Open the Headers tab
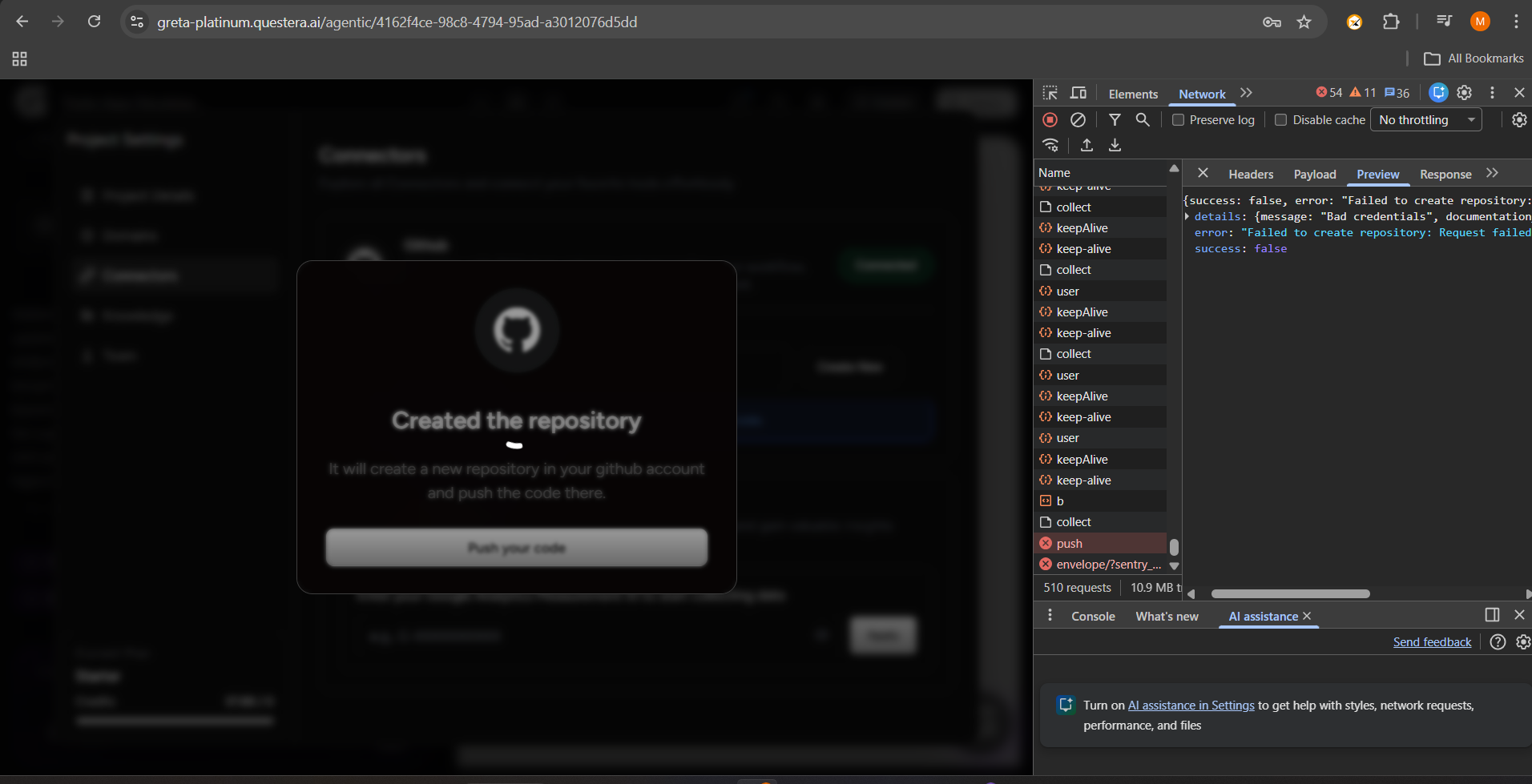Image resolution: width=1532 pixels, height=784 pixels. (x=1251, y=175)
